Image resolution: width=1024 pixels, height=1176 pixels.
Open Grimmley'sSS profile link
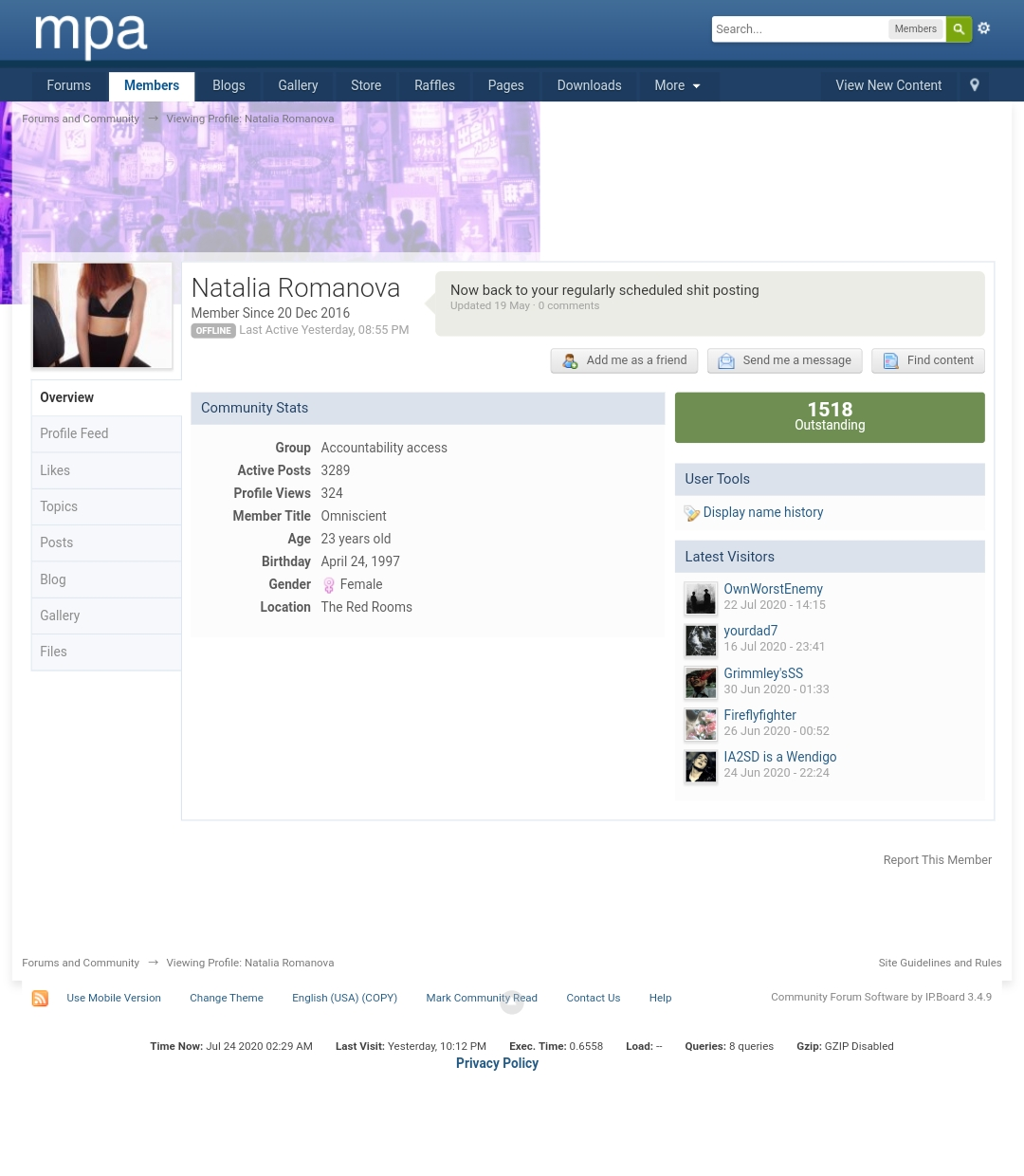click(x=763, y=673)
